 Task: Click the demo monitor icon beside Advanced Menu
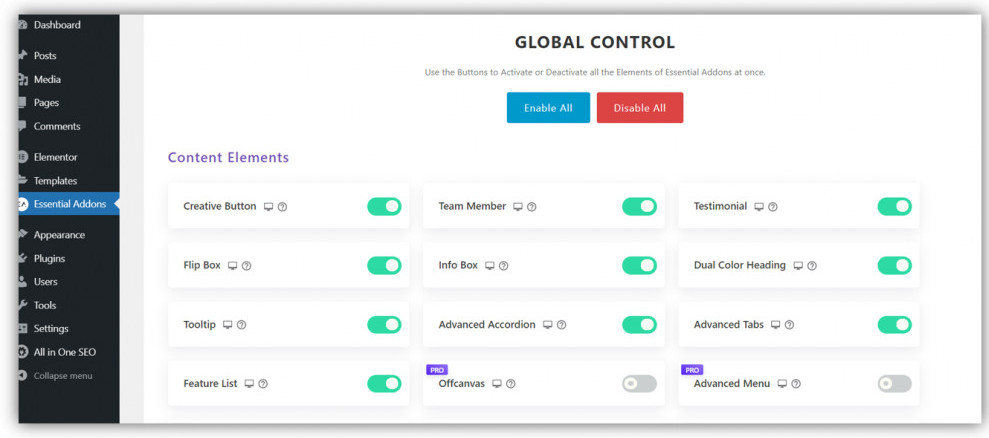pyautogui.click(x=782, y=384)
